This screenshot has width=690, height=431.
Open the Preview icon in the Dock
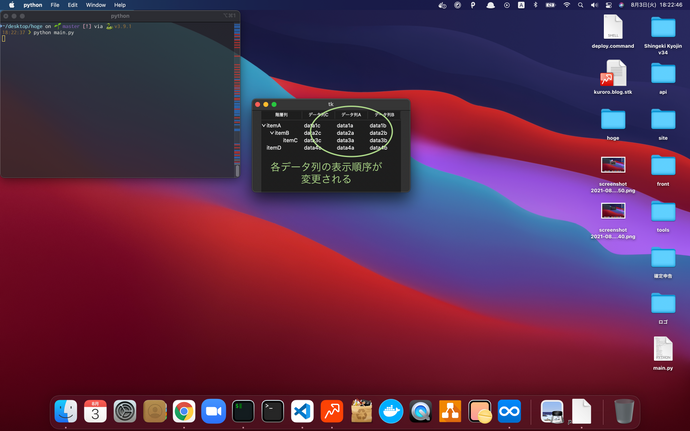[552, 411]
